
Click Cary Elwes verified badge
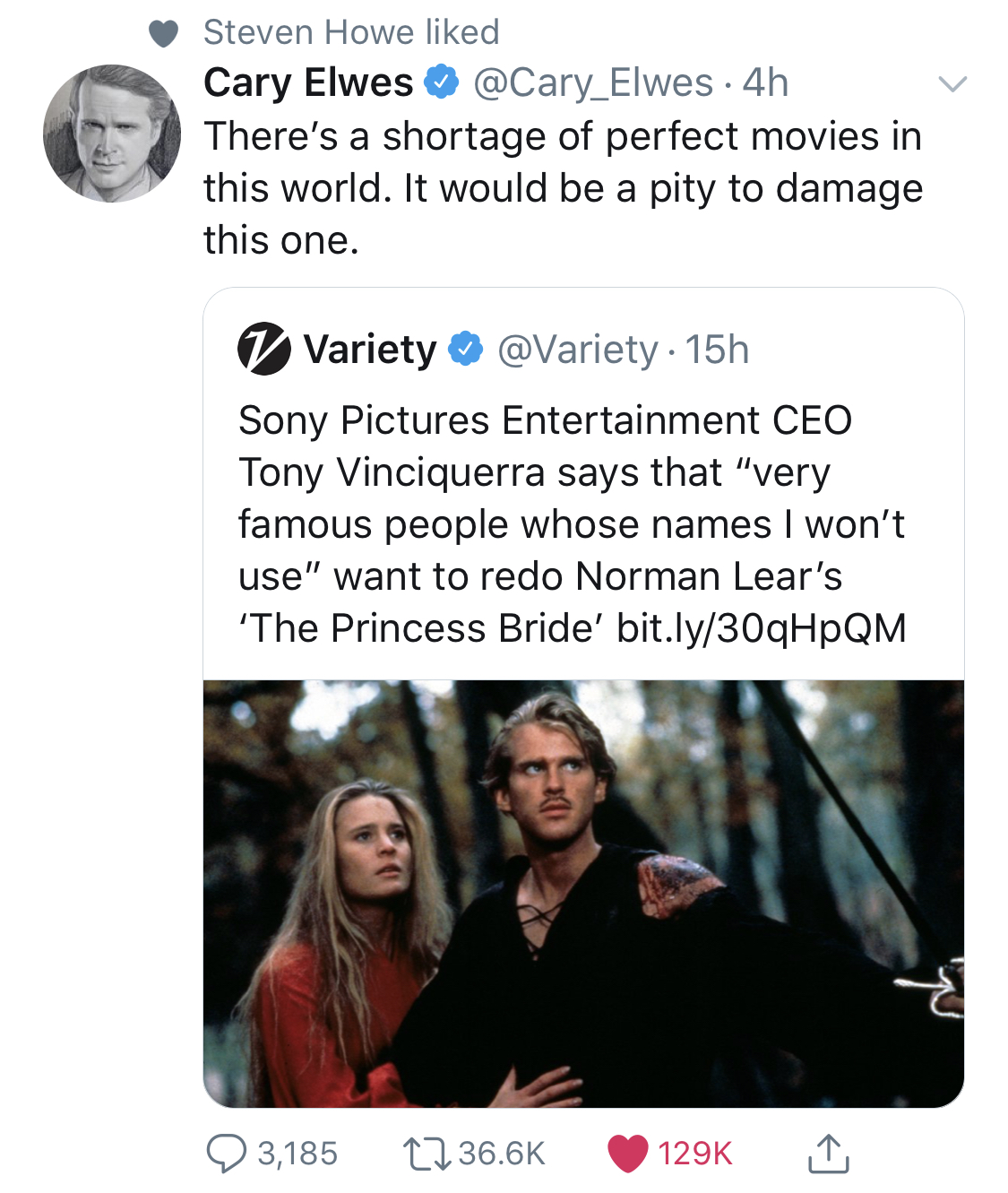441,82
